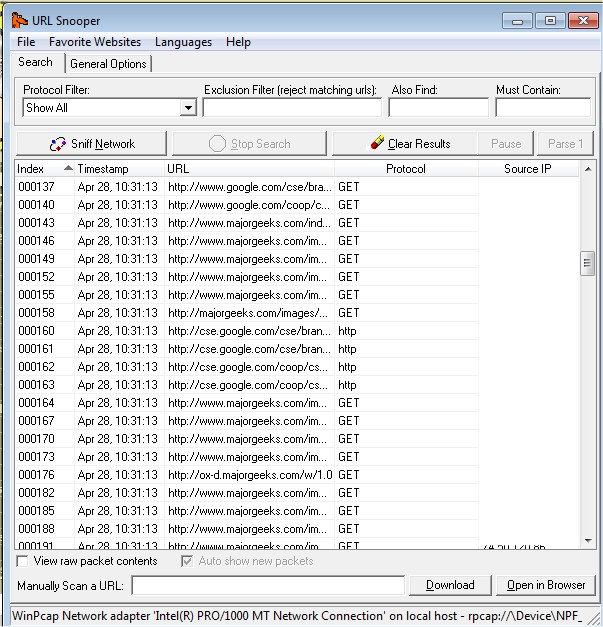The height and width of the screenshot is (627, 603).
Task: Select the row with index 000137
Action: point(247,187)
